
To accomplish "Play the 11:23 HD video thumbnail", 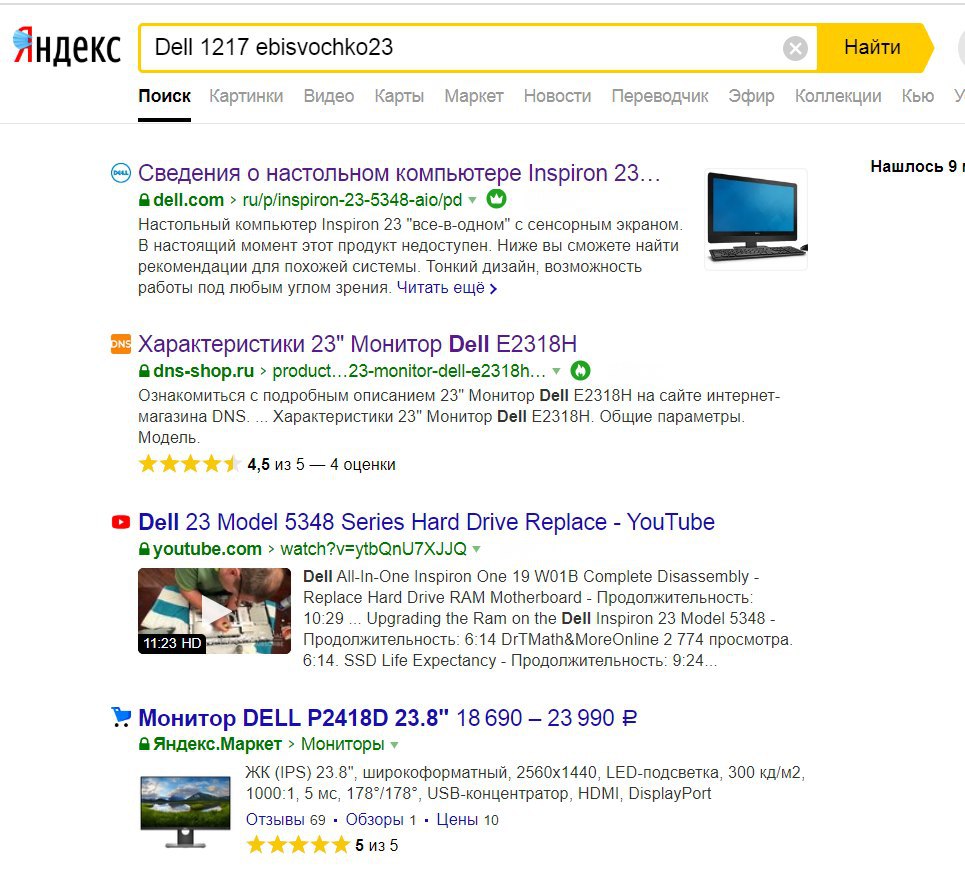I will coord(214,611).
